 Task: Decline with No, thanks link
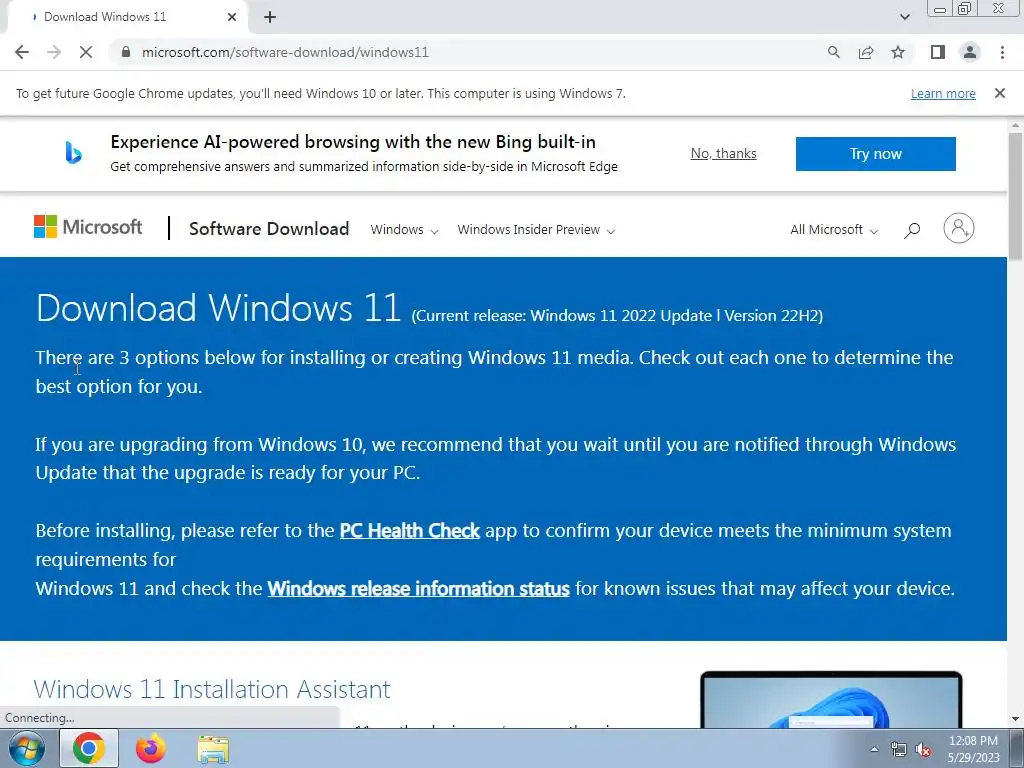click(723, 153)
